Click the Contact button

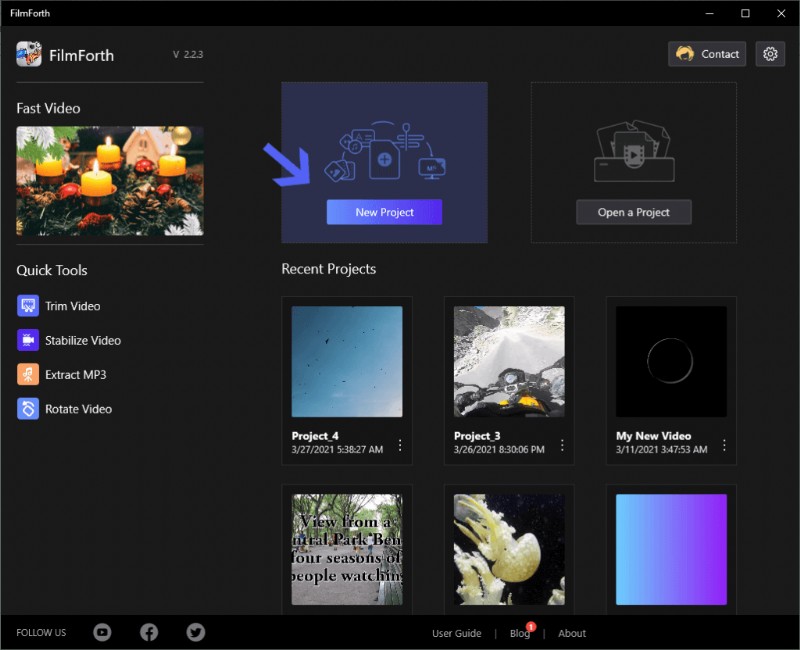707,54
